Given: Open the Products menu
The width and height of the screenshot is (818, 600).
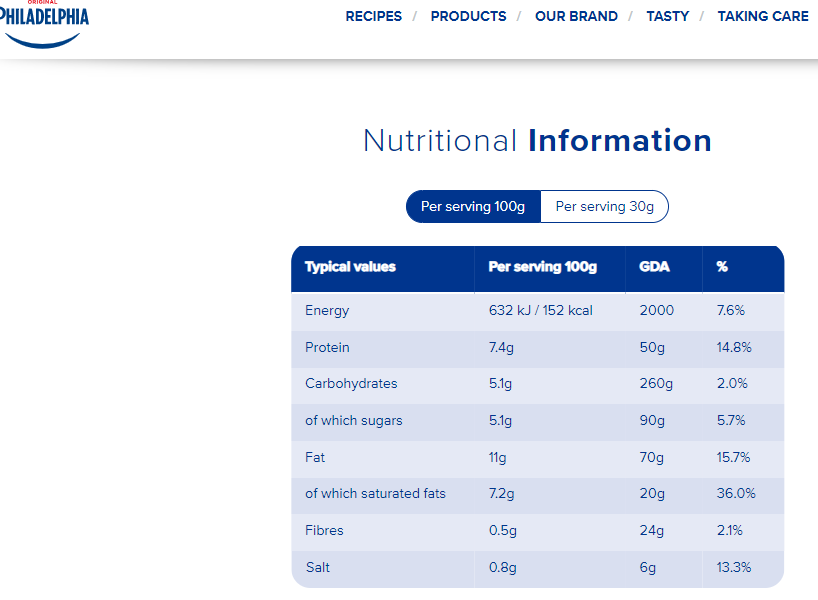Looking at the screenshot, I should 468,16.
